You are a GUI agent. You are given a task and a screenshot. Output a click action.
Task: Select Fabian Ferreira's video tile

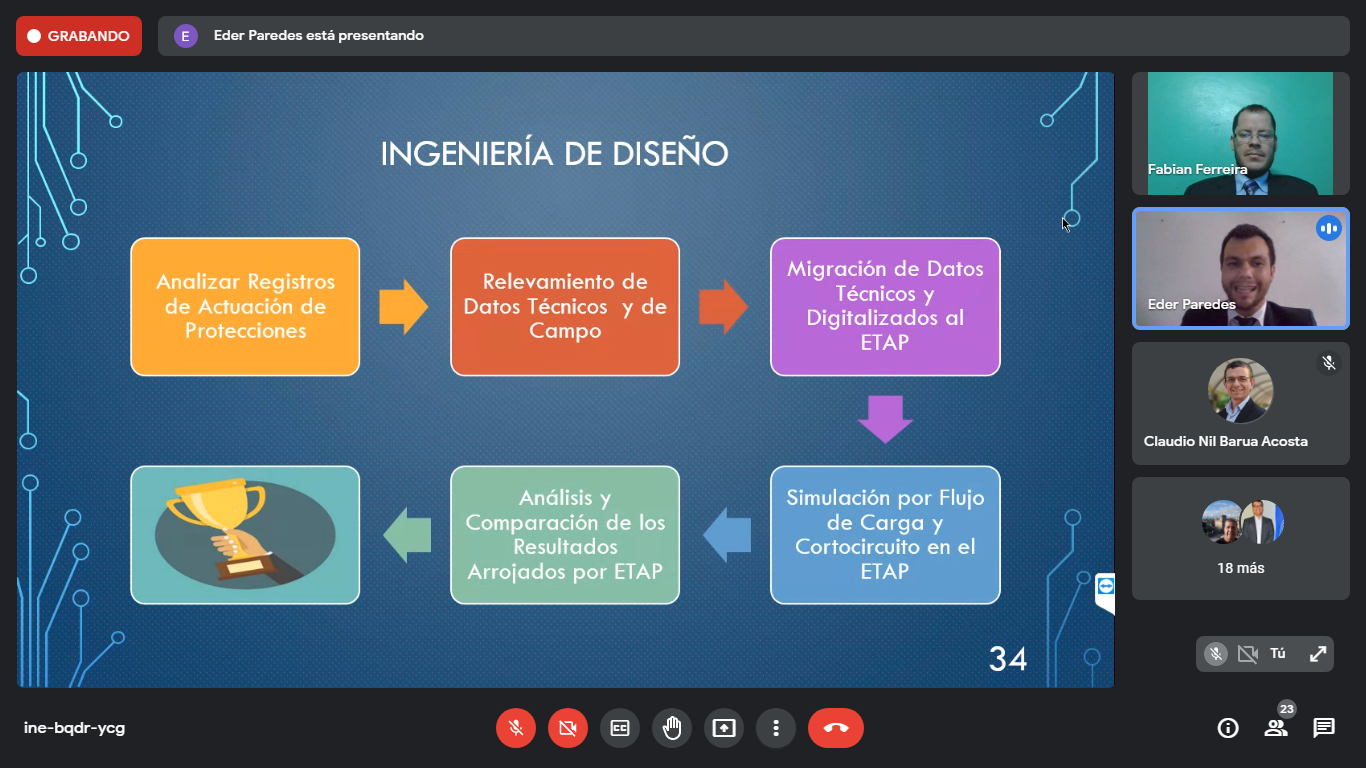1240,133
